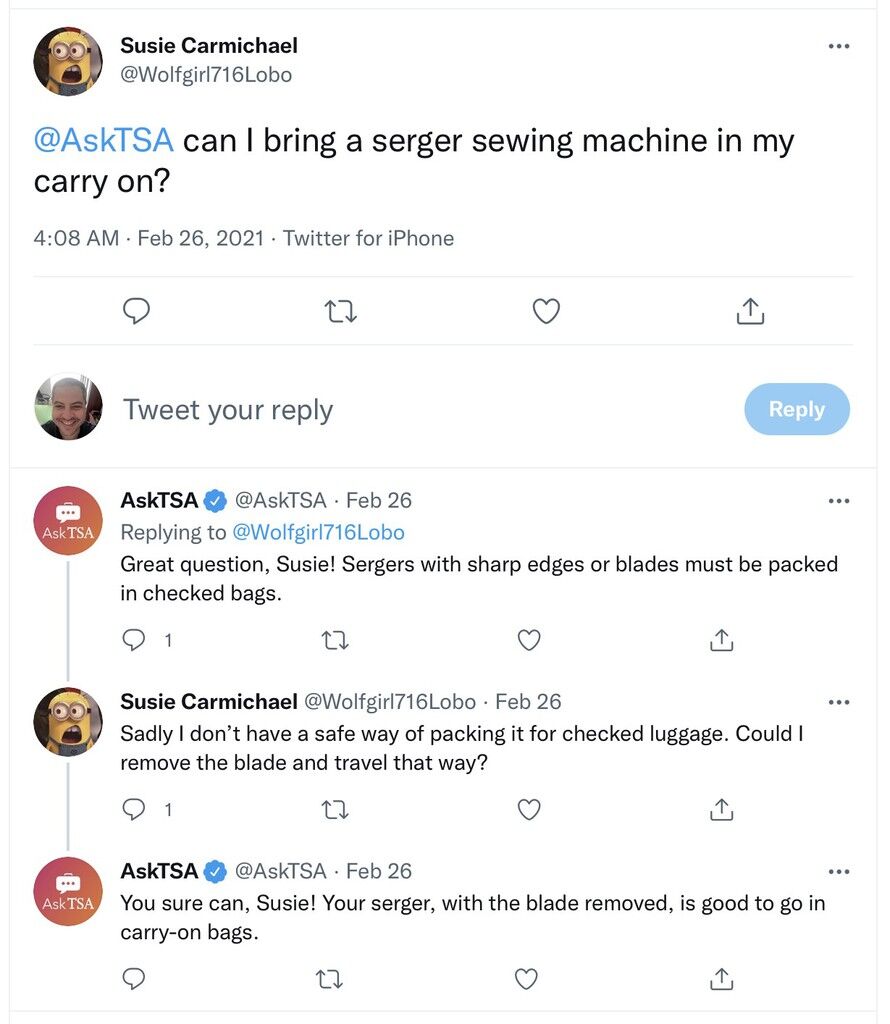Click the blue Reply button
Screen dimensions: 890x1024
click(797, 409)
